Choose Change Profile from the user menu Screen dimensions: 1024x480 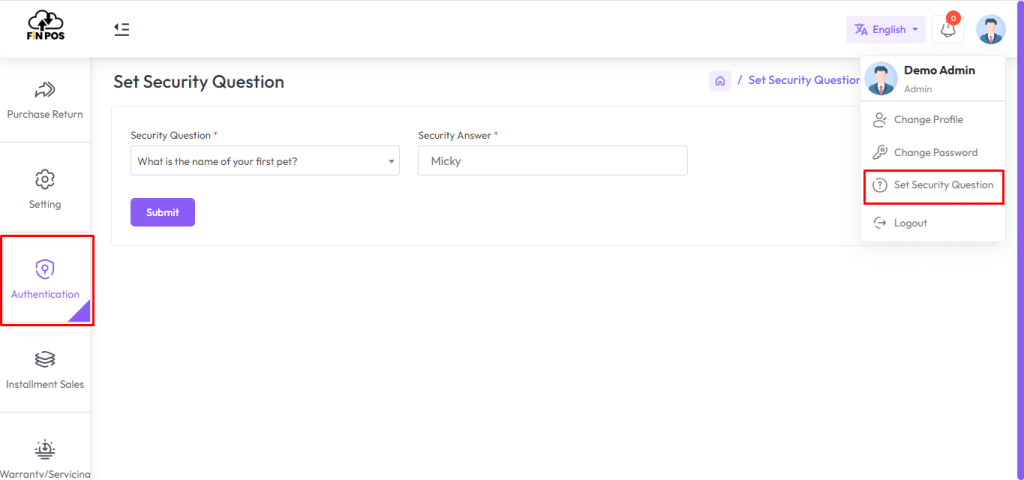932,120
